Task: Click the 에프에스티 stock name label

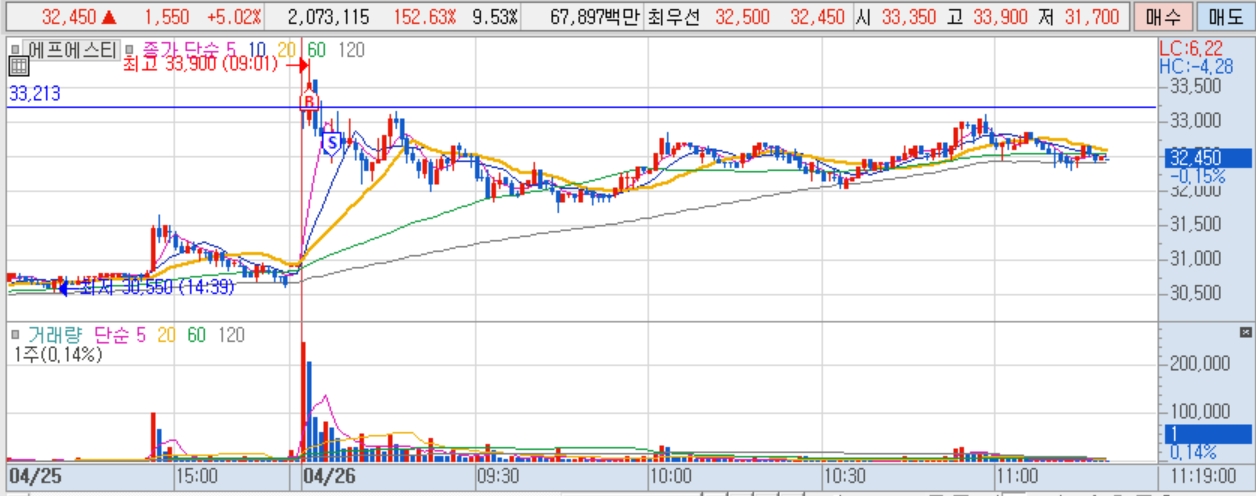Action: (x=71, y=49)
